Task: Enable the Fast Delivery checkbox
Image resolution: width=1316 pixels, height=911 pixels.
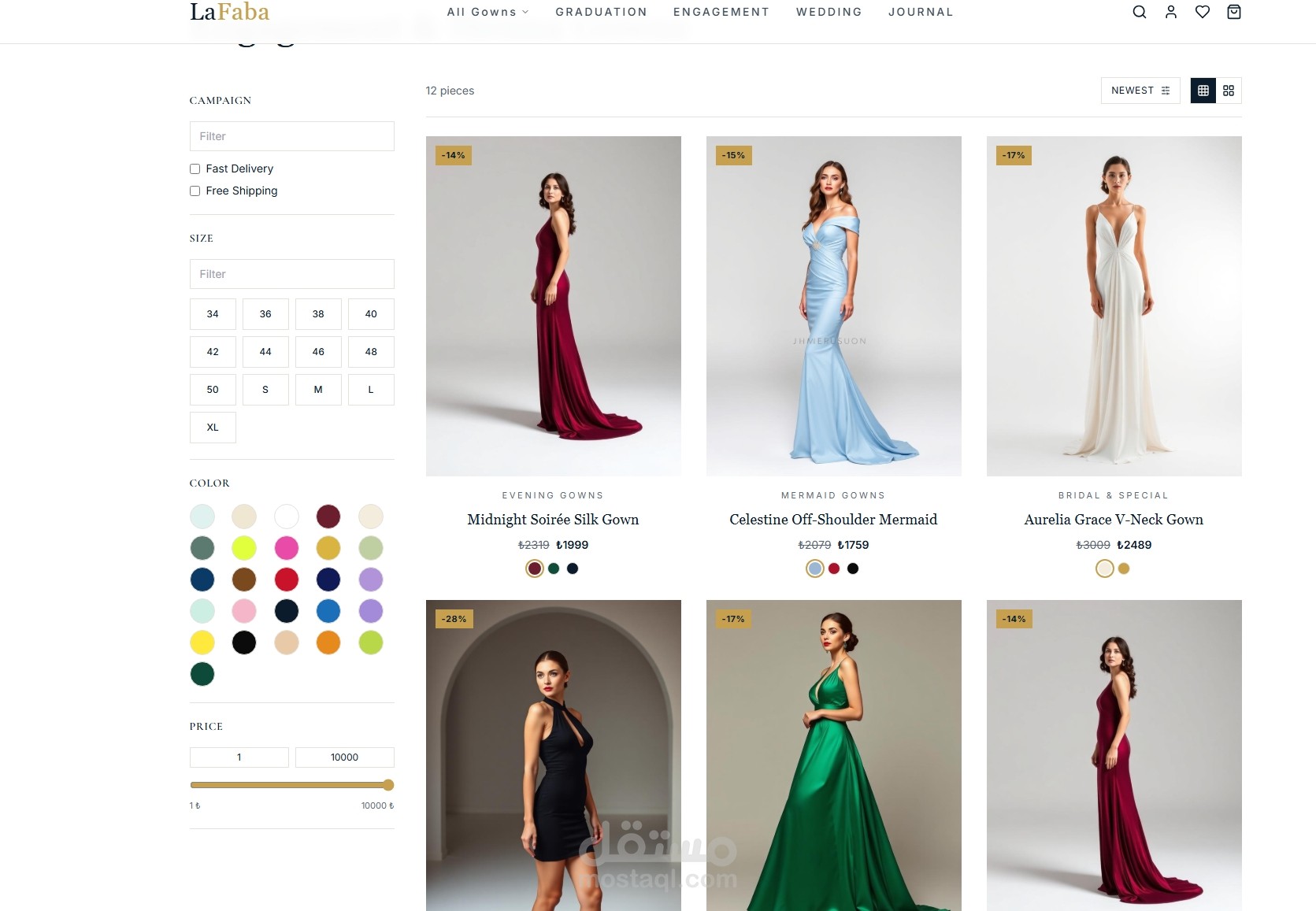Action: coord(195,168)
